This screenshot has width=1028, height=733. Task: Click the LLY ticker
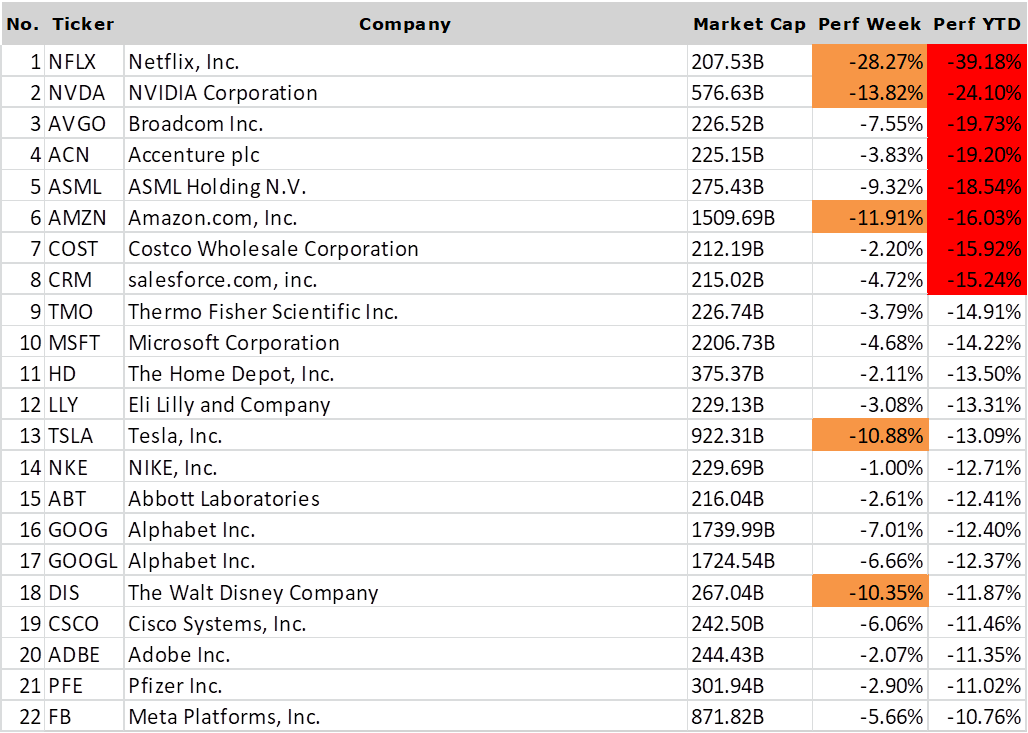point(63,405)
